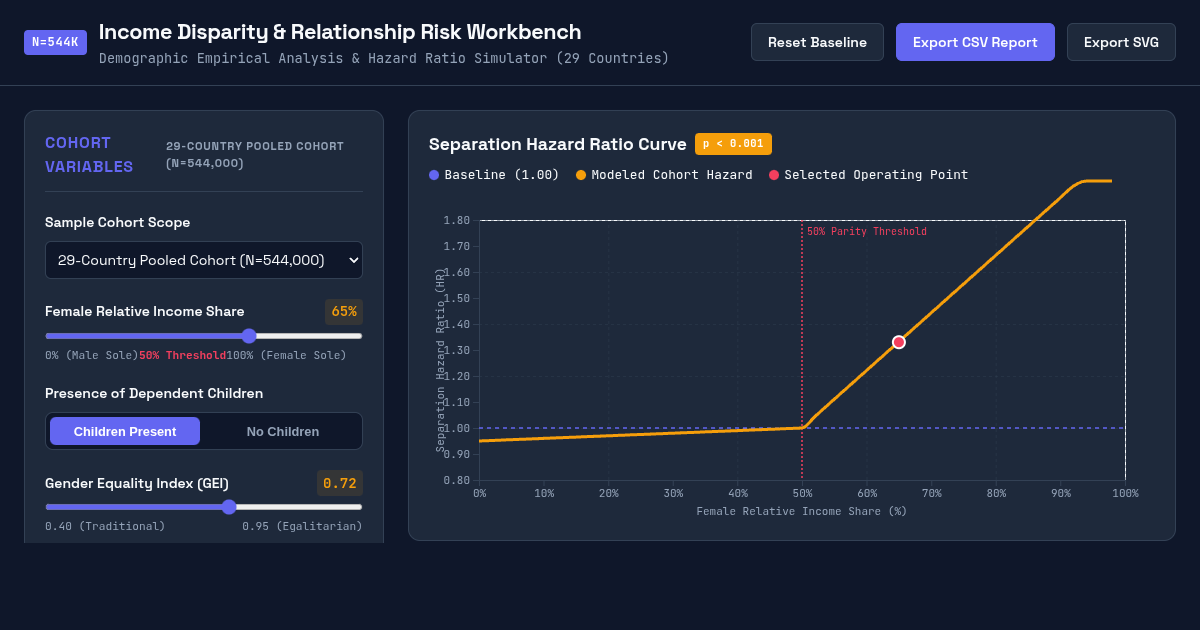Click the "0% (Male Sole)" label
Image resolution: width=1200 pixels, height=630 pixels.
pos(92,355)
